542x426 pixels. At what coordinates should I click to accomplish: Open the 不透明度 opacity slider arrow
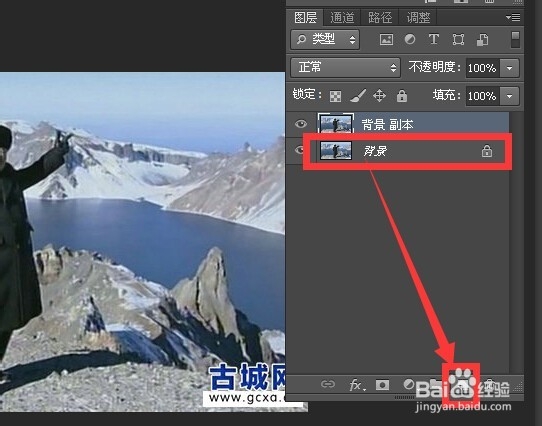coord(510,68)
